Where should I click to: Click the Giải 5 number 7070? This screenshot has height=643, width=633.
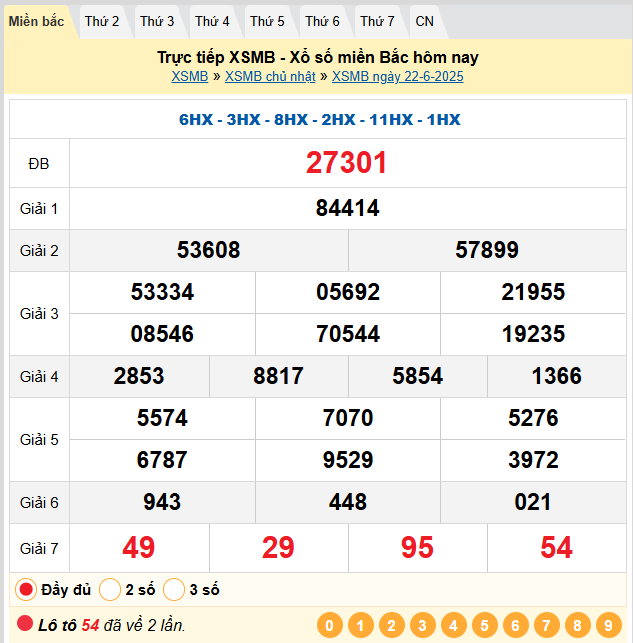tap(348, 418)
